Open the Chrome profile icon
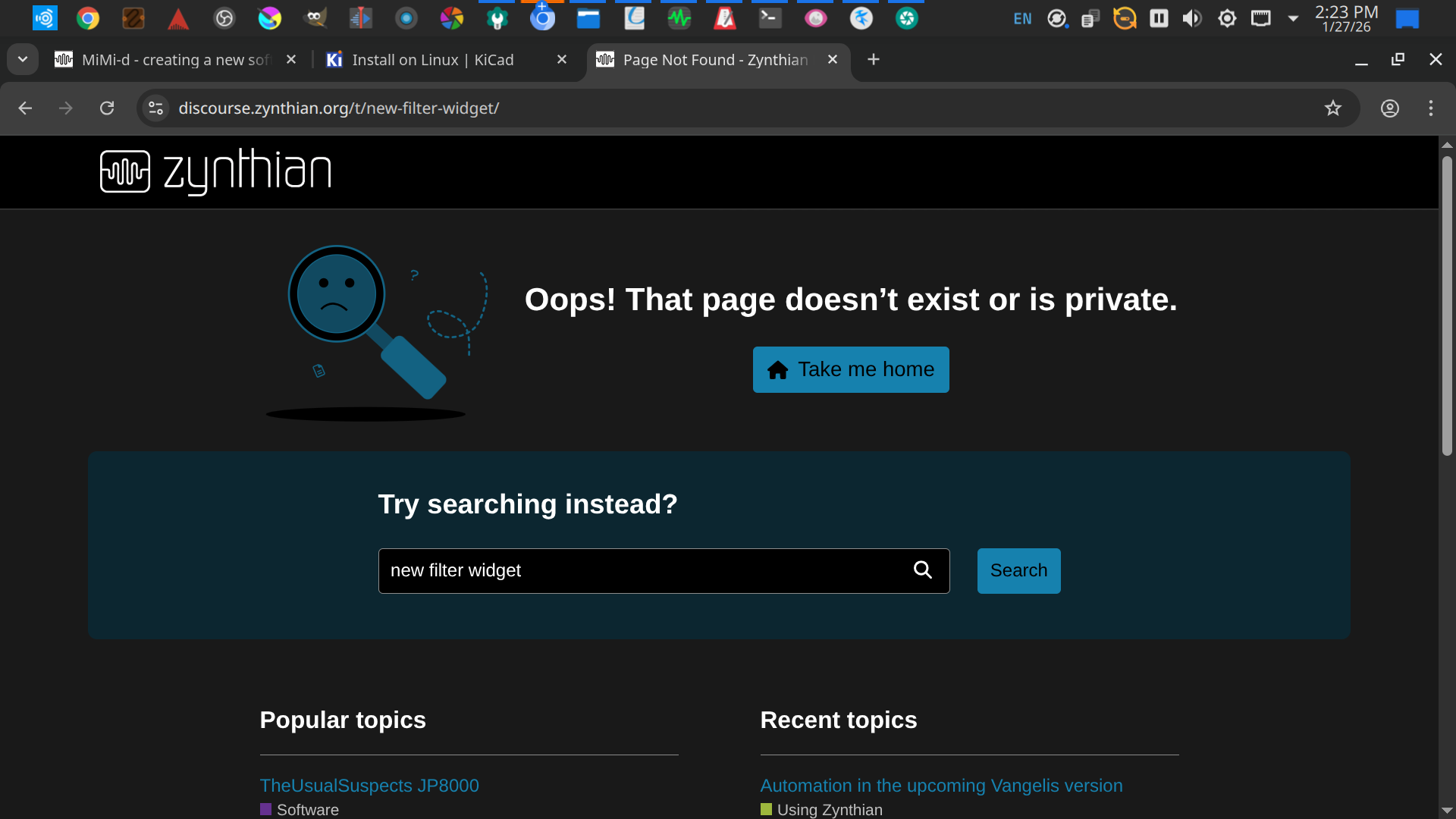Viewport: 1456px width, 819px height. click(x=1389, y=108)
